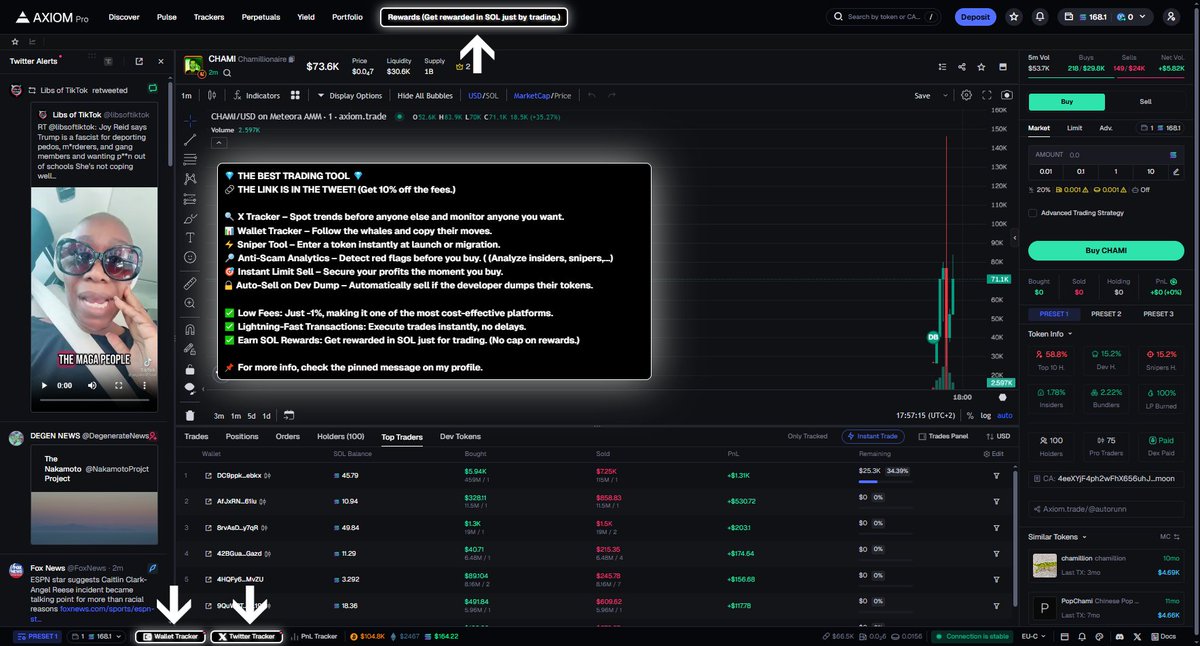Click the share icon above the chart

tap(961, 67)
